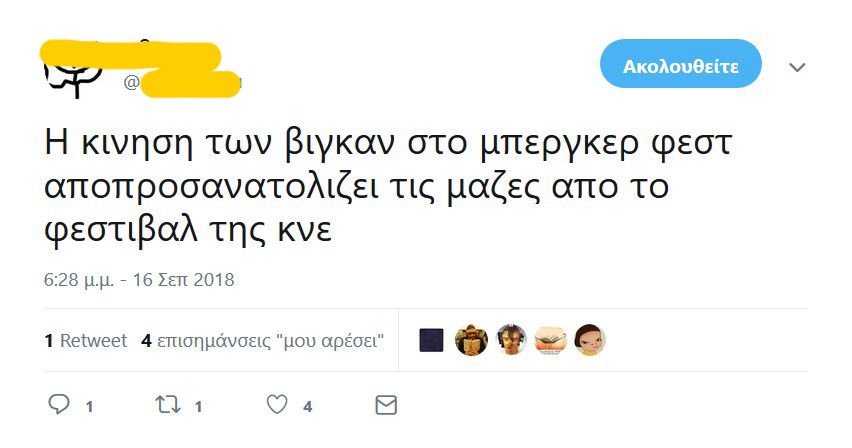Expand the tweet options chevron menu

tap(797, 67)
